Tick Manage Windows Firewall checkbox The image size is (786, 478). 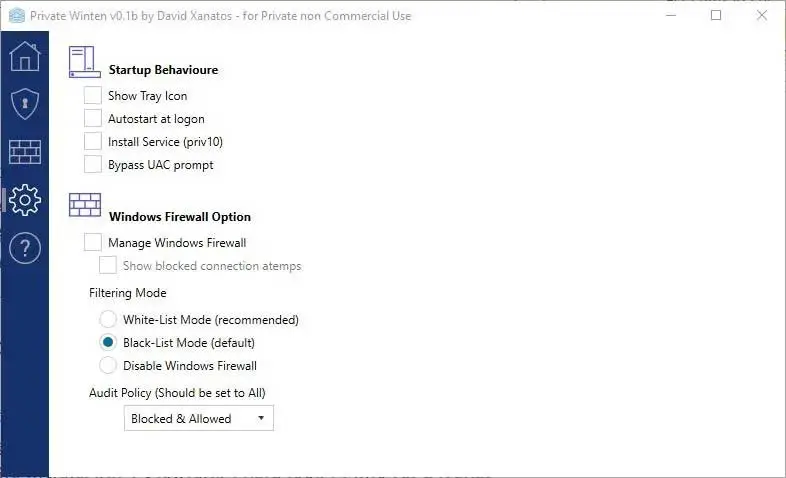(93, 242)
